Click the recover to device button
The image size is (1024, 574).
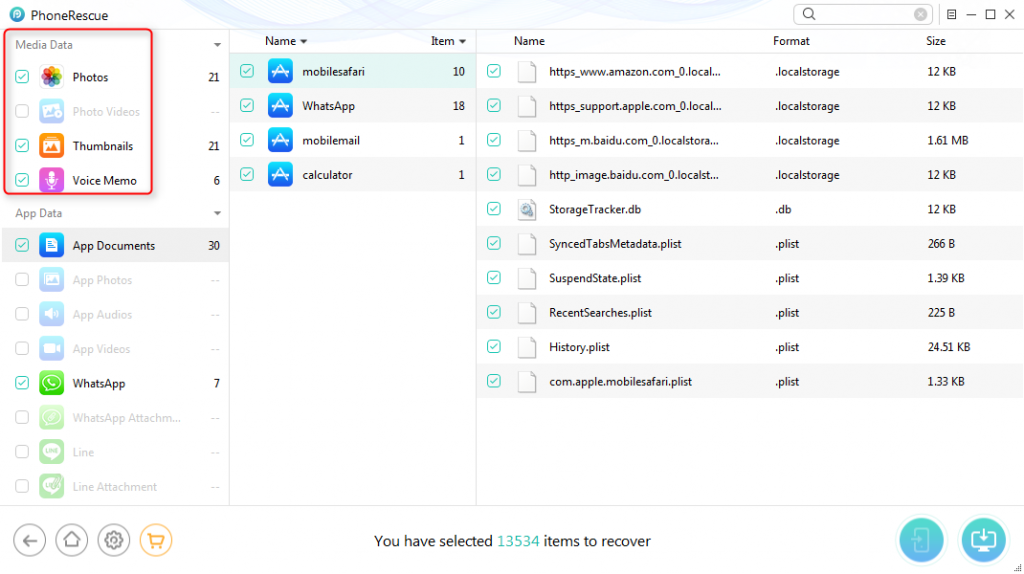coord(920,540)
